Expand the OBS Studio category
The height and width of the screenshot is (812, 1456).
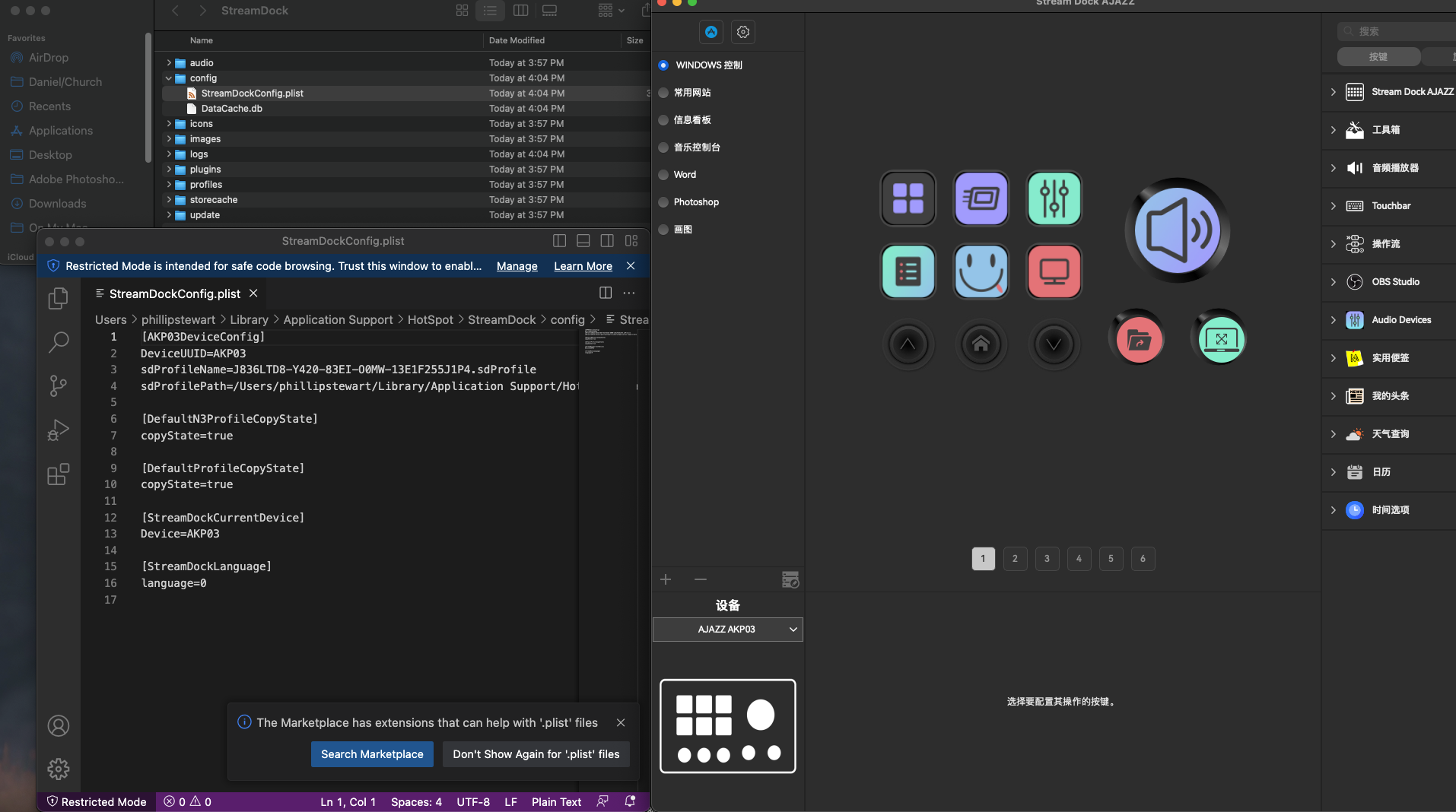coord(1334,282)
